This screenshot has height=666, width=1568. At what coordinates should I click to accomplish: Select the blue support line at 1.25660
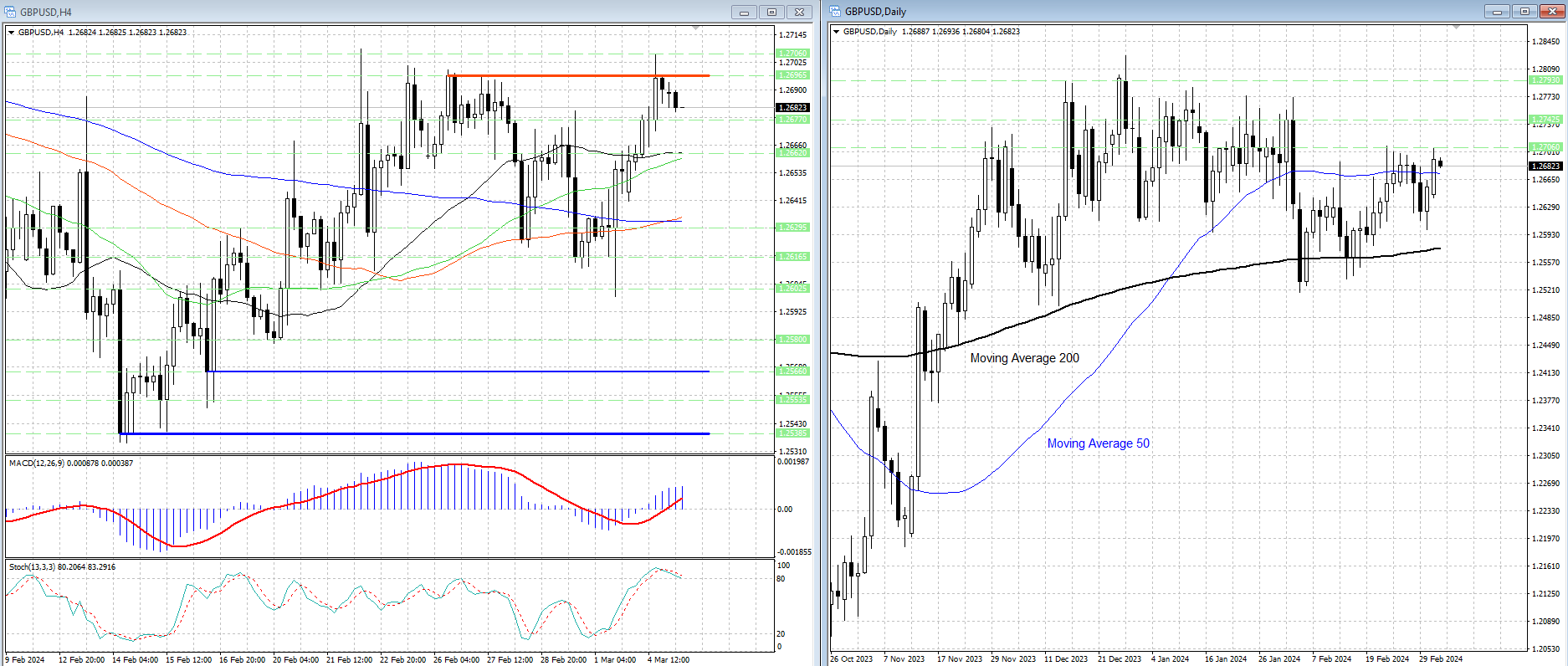(459, 371)
